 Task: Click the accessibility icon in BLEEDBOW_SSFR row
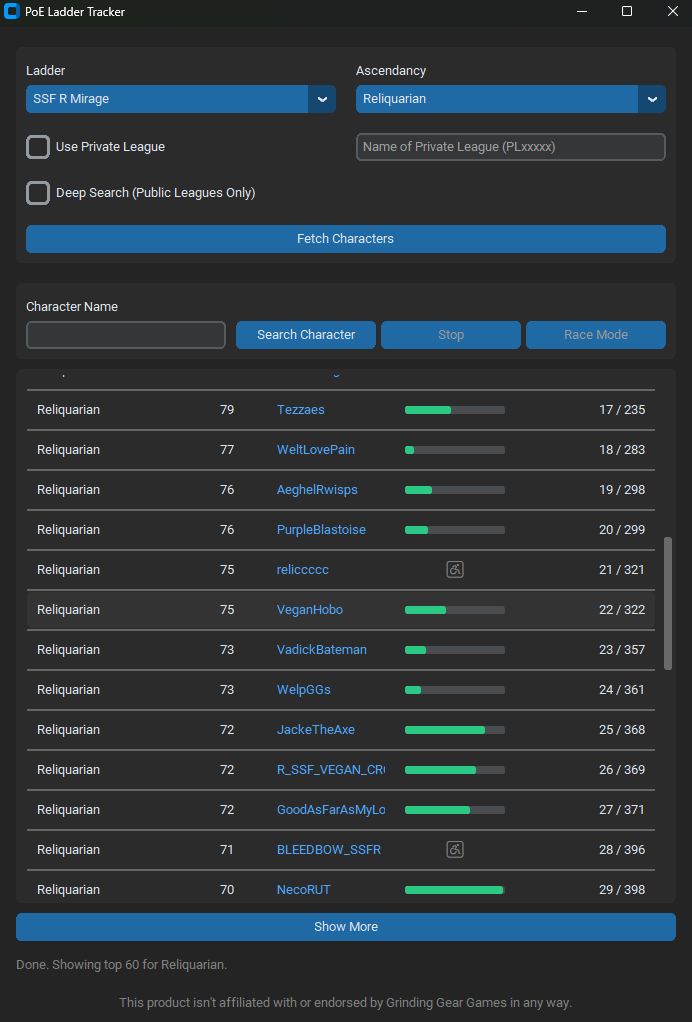coord(455,849)
